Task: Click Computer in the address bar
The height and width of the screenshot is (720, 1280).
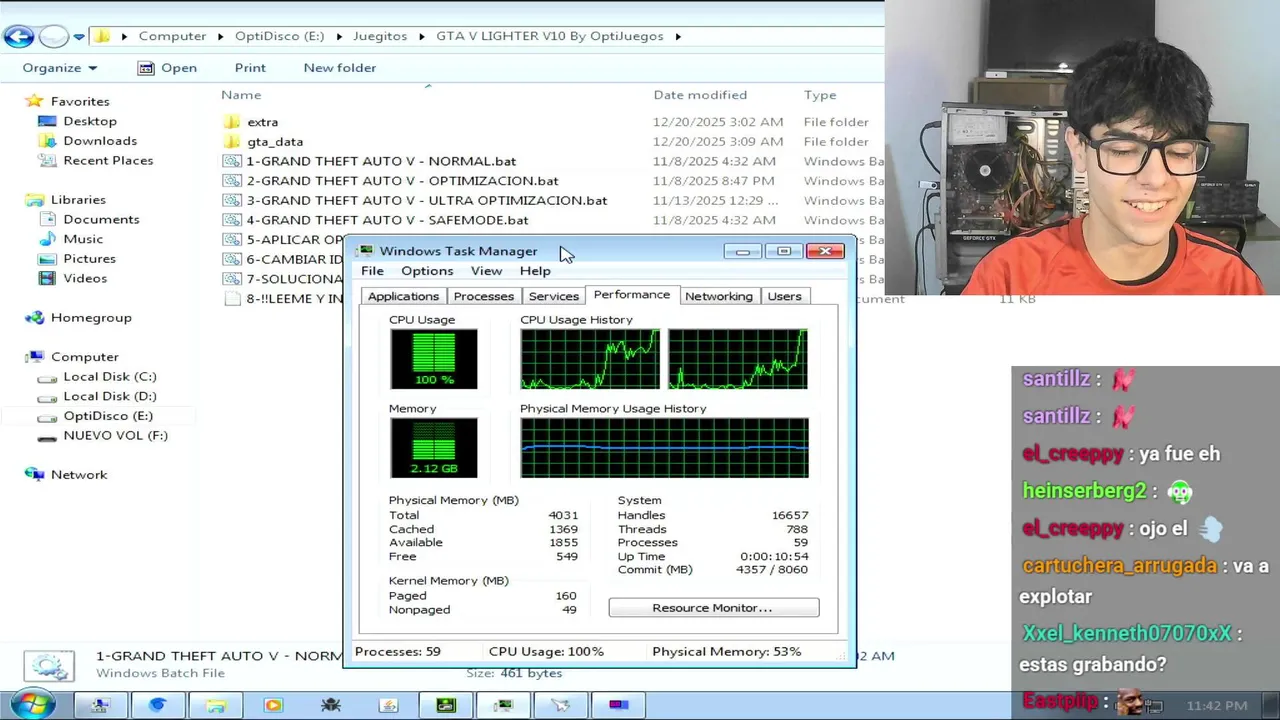Action: tap(172, 36)
